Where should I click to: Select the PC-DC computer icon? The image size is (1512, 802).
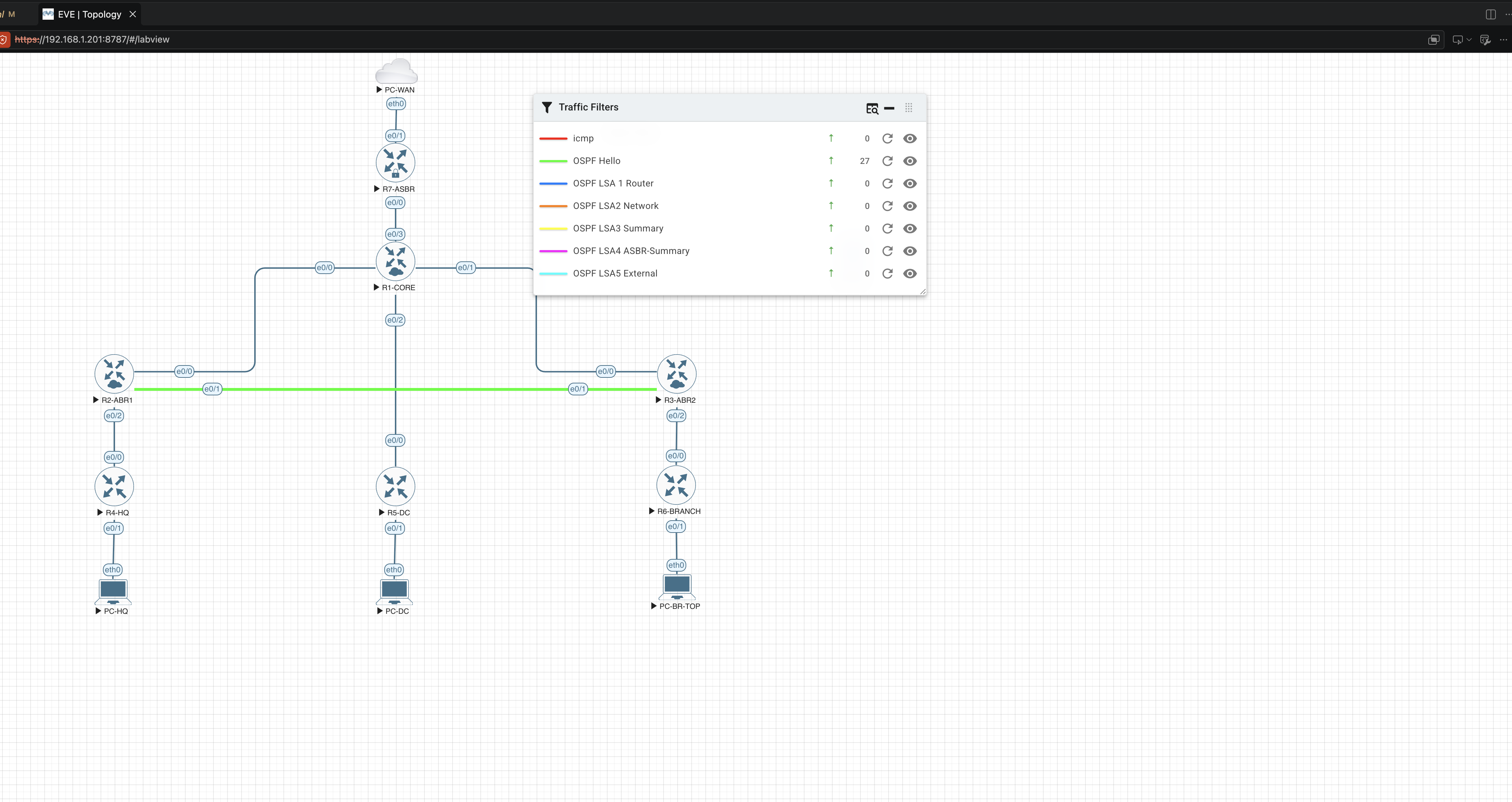(x=395, y=592)
